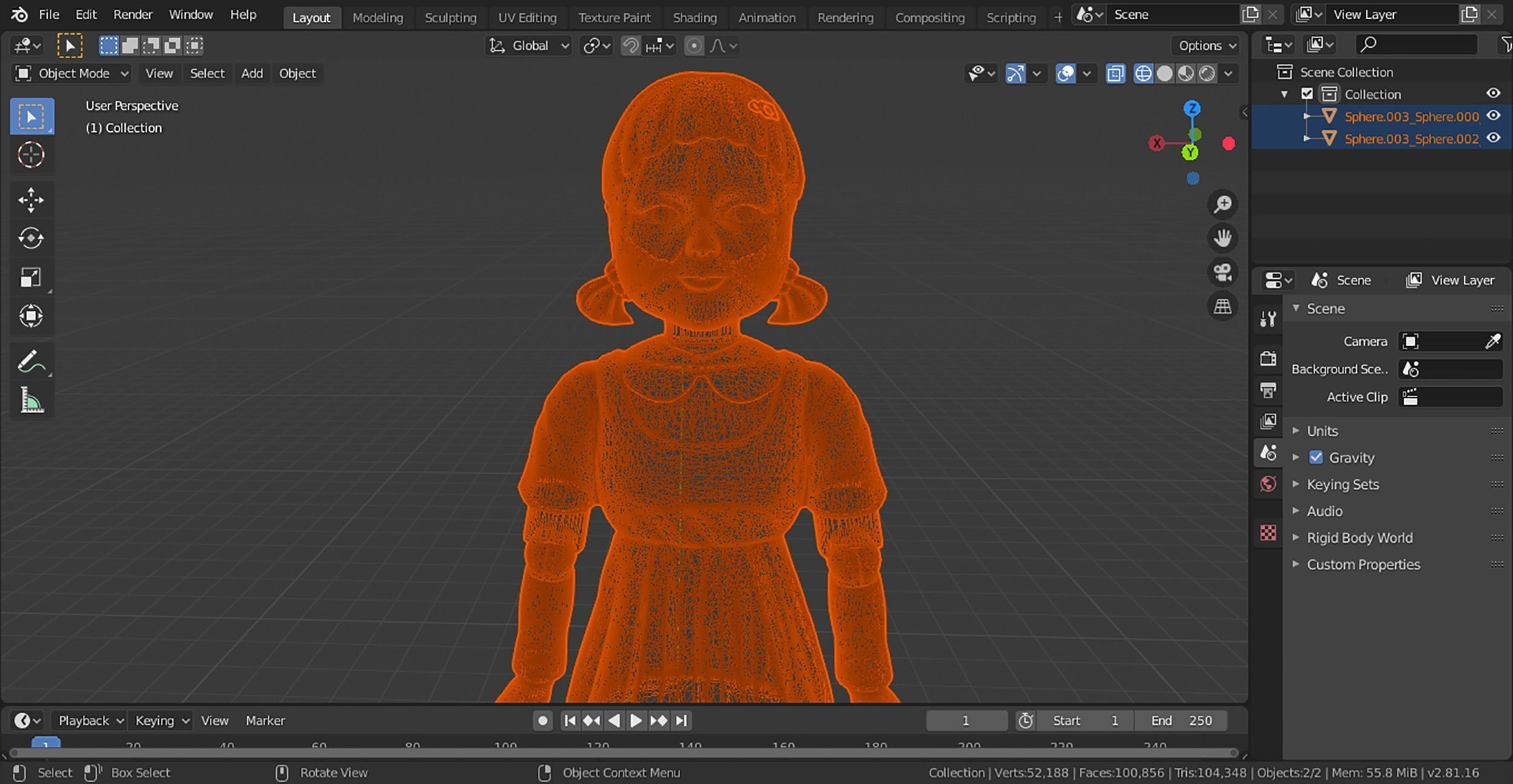The height and width of the screenshot is (784, 1513).
Task: Open the Output properties tab
Action: (1268, 390)
